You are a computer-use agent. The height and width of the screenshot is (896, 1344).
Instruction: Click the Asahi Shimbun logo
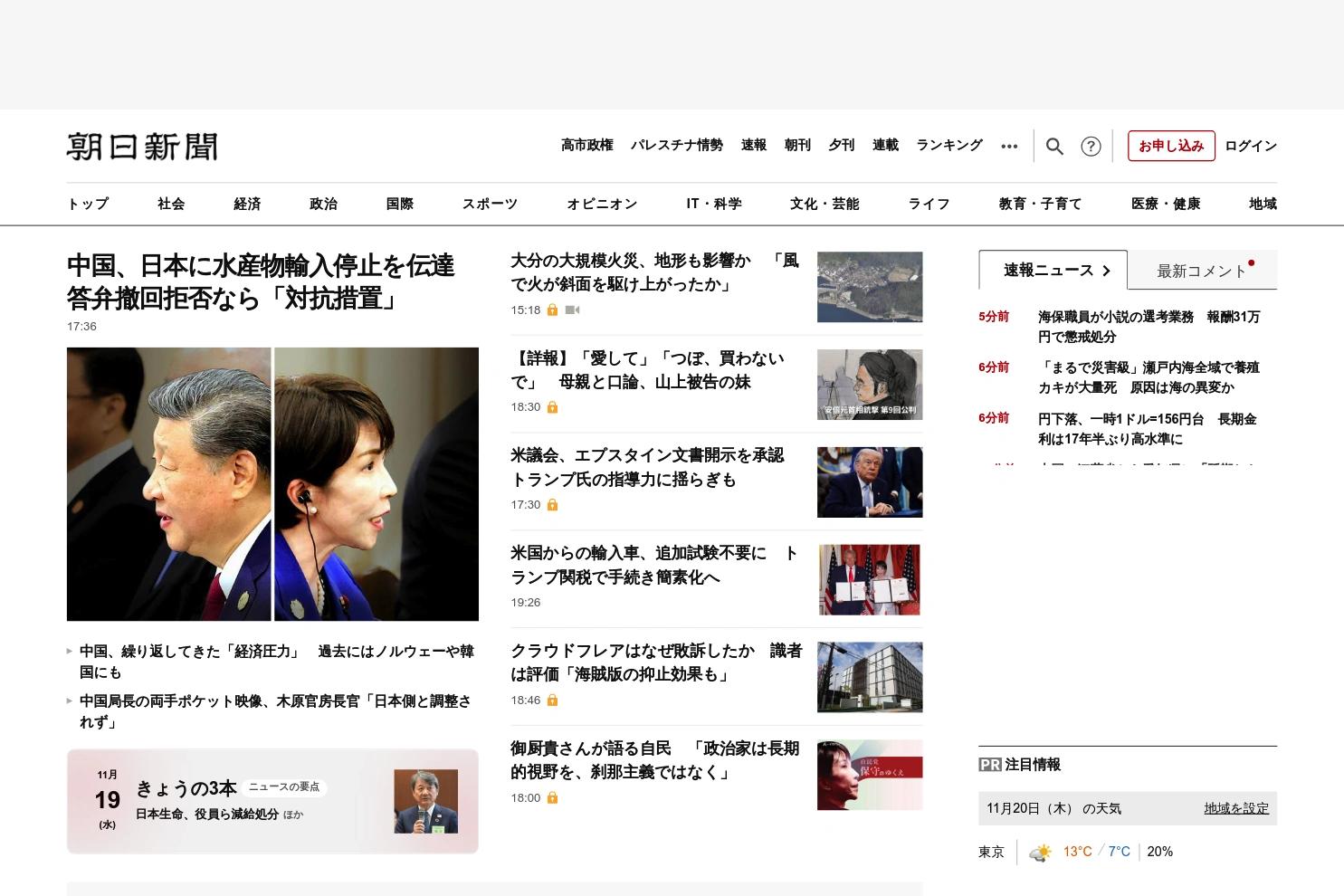click(142, 147)
